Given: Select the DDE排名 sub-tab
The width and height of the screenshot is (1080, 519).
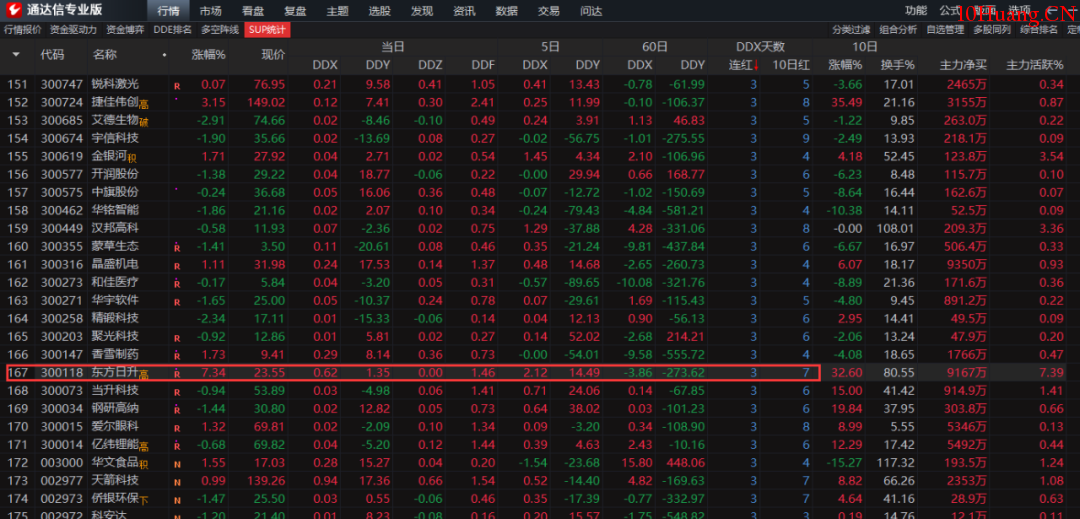Looking at the screenshot, I should [172, 30].
